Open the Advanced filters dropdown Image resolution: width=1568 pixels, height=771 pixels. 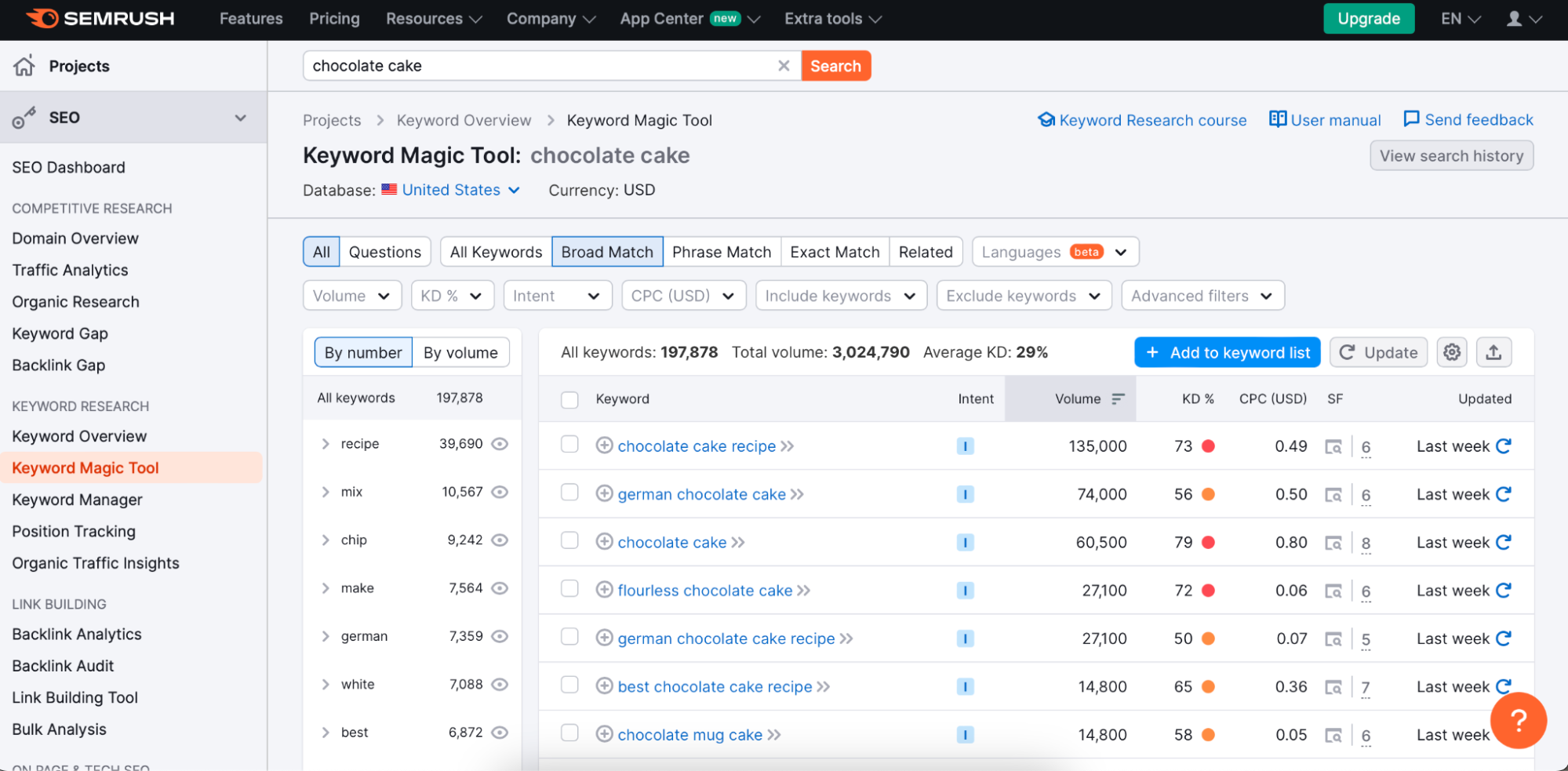1202,296
